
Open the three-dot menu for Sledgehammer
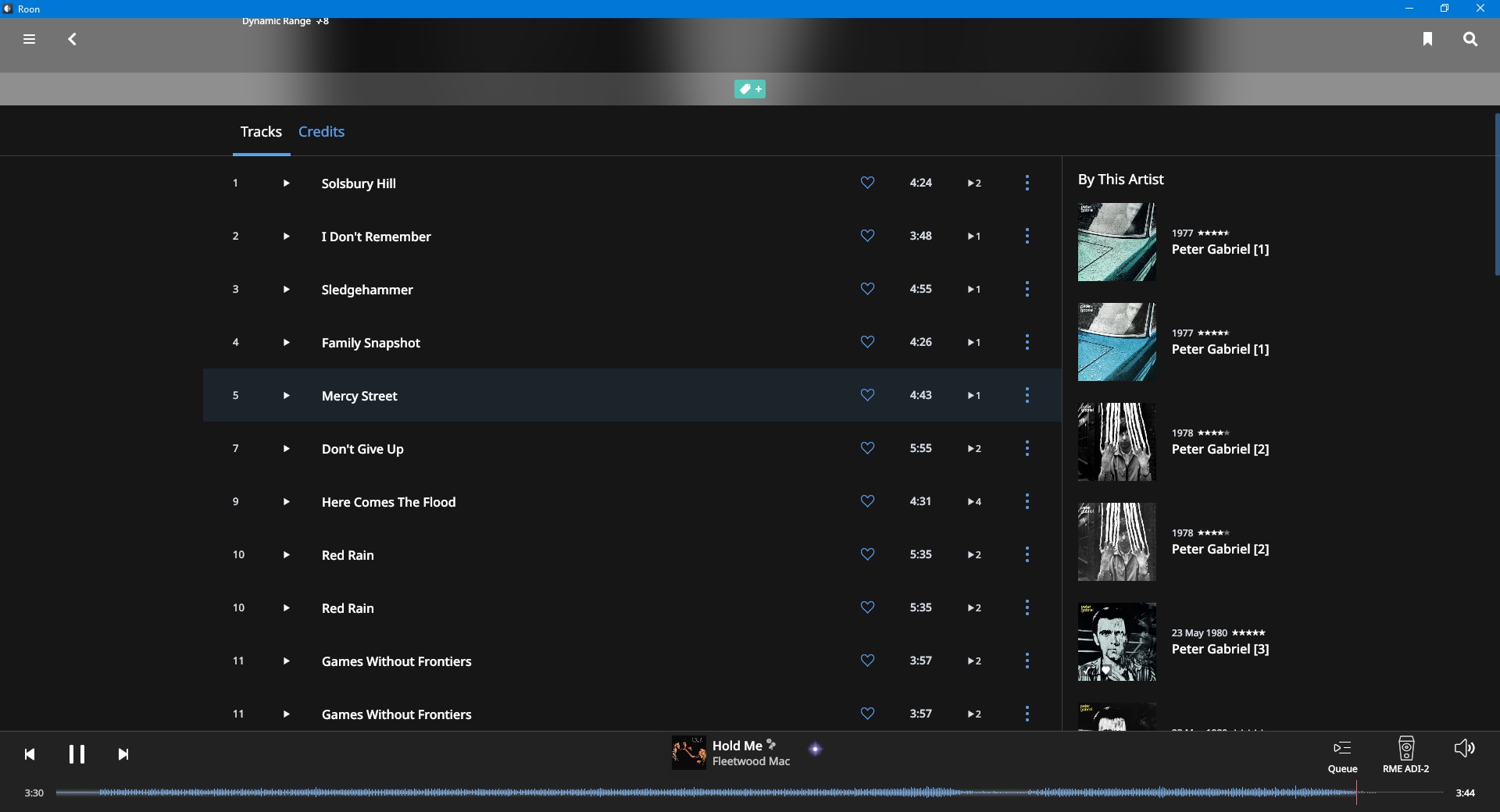click(x=1027, y=289)
